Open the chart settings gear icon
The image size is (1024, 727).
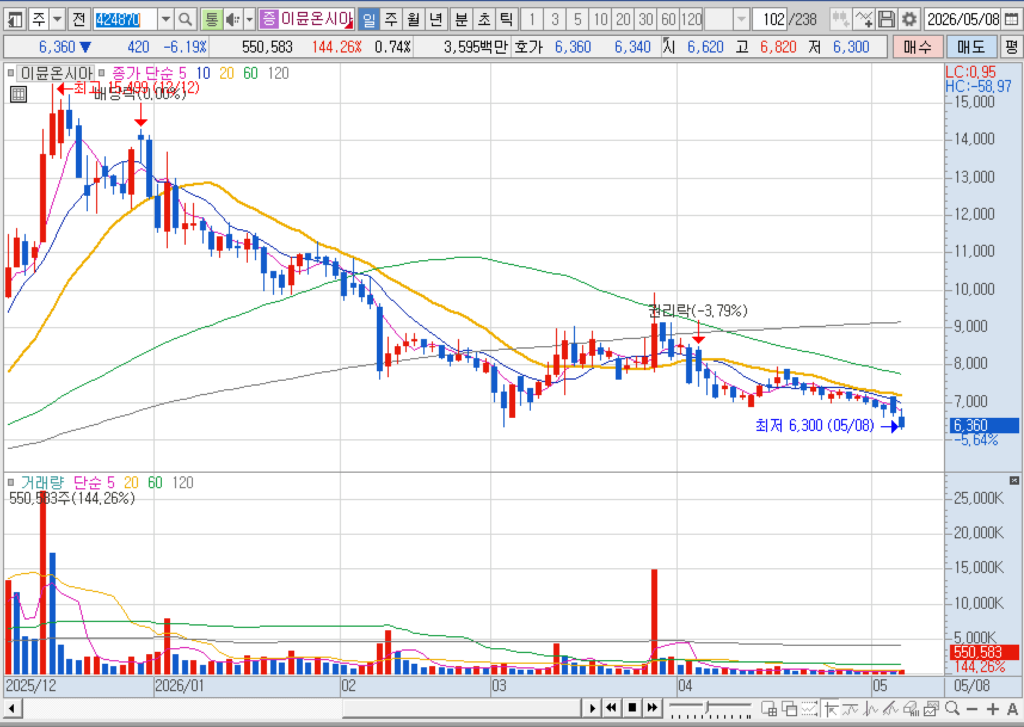908,20
